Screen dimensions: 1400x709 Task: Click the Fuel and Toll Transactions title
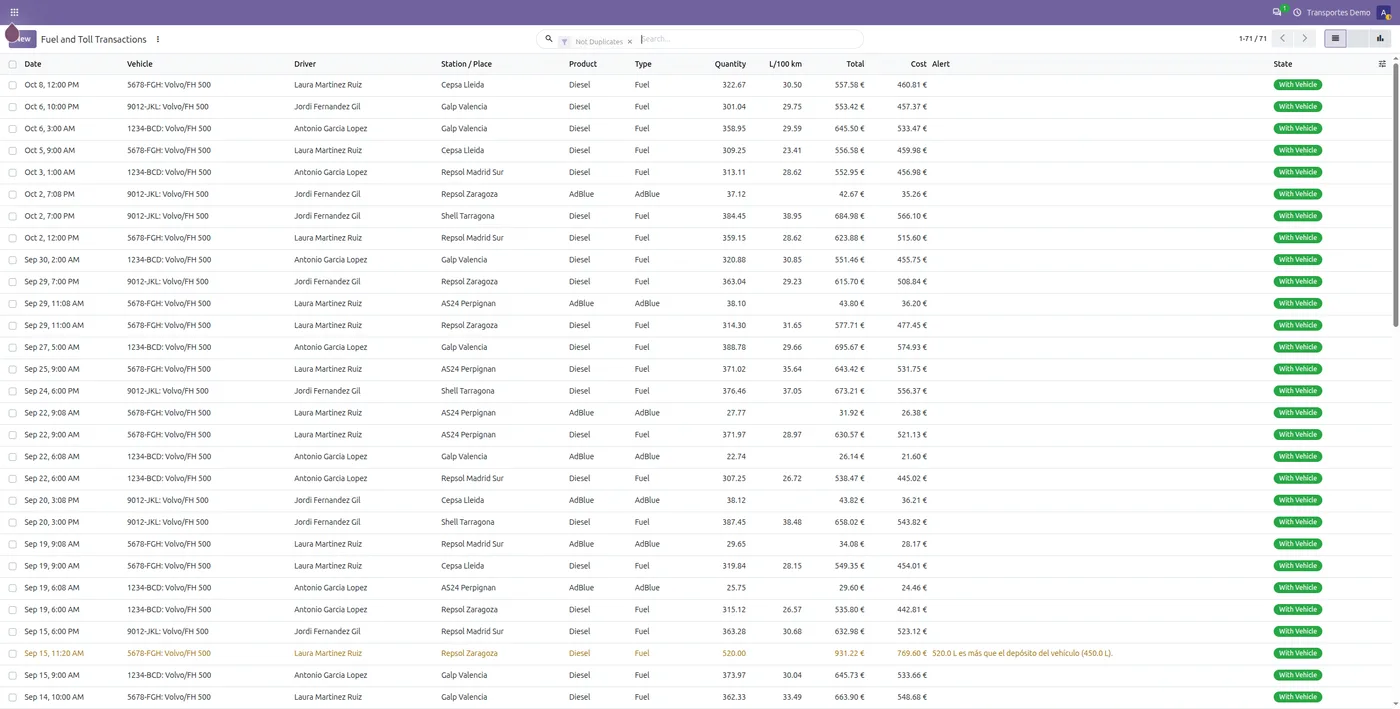(94, 39)
